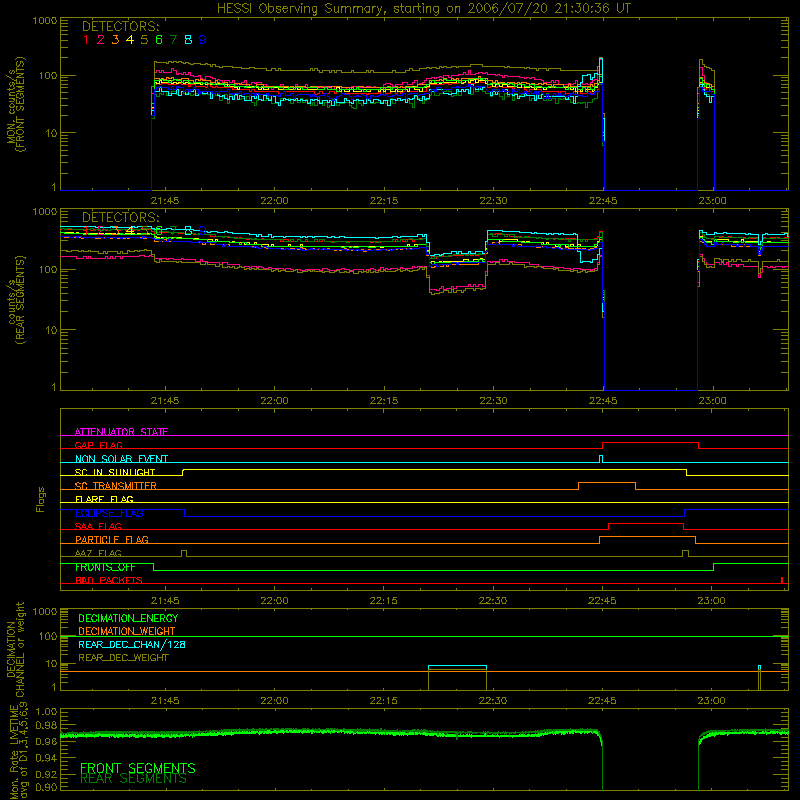The image size is (800, 800).
Task: Click the ECLIPSE_FLAG label
Action: (x=109, y=513)
